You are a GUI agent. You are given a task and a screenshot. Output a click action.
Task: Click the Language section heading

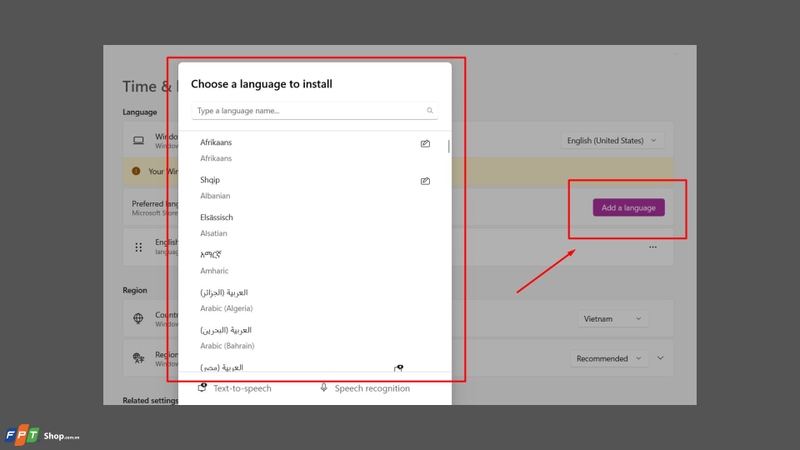(140, 112)
